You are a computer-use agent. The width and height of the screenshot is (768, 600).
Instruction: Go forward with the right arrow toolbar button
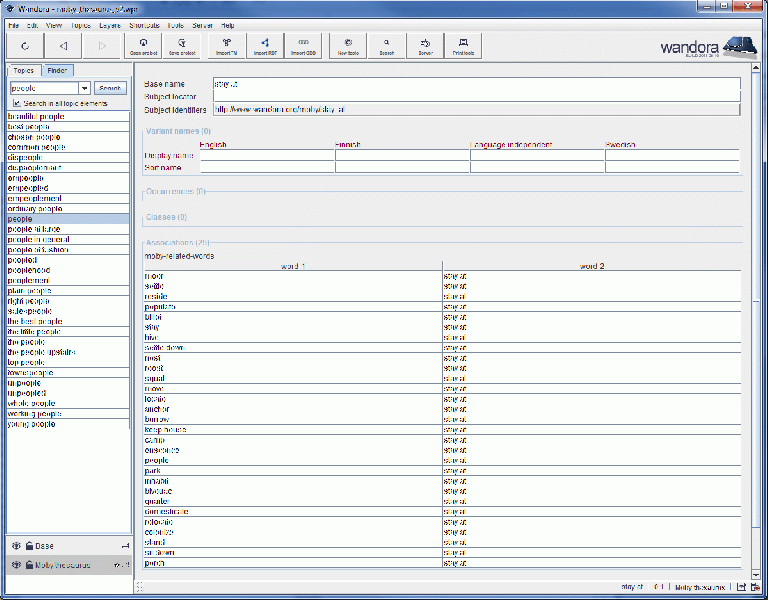tap(102, 46)
